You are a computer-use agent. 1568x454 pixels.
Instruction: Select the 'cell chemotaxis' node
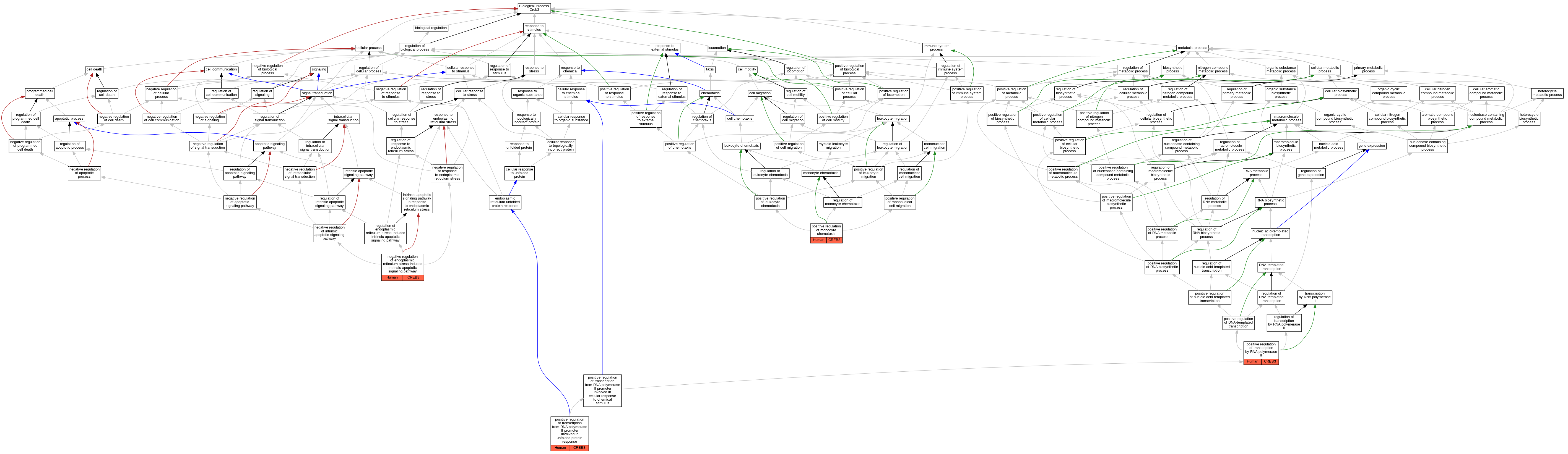[740, 119]
